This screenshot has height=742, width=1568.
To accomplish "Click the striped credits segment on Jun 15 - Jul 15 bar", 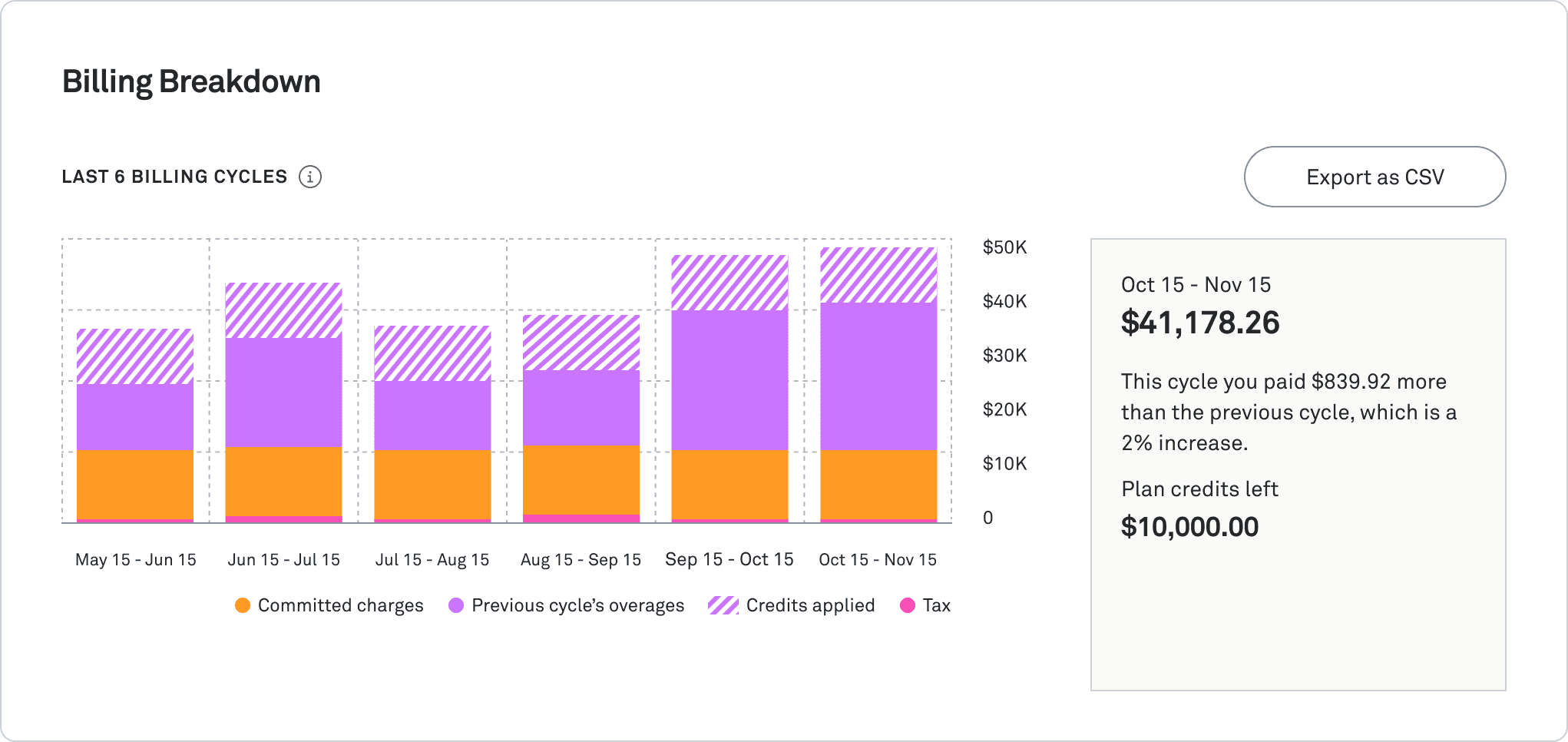I will click(283, 310).
